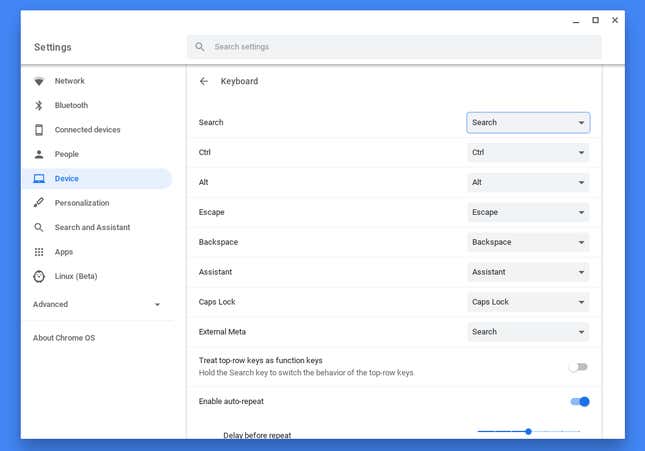This screenshot has width=645, height=451.
Task: Open the Caps Lock key mapping dropdown
Action: [528, 302]
